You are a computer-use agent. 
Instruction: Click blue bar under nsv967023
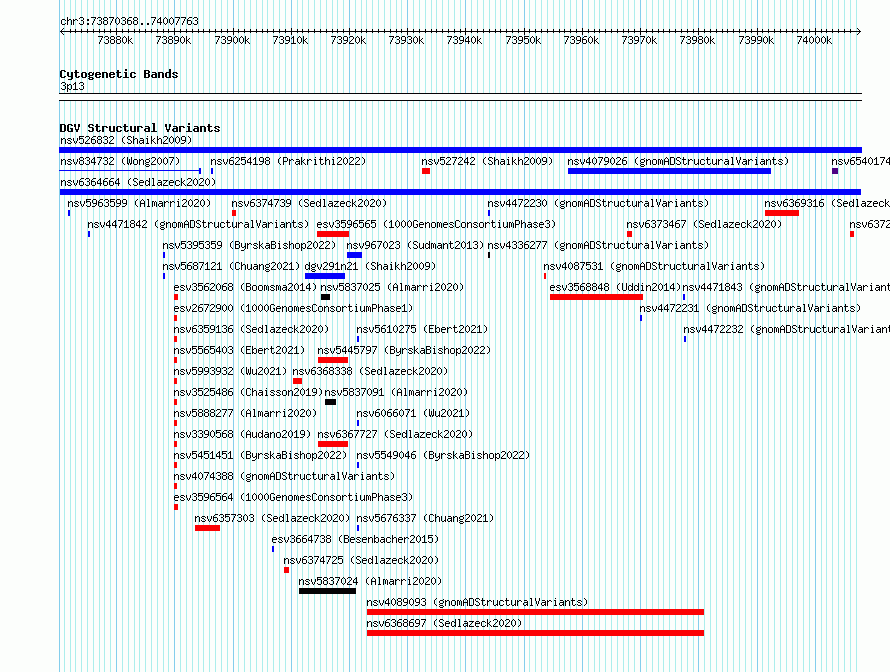[354, 255]
